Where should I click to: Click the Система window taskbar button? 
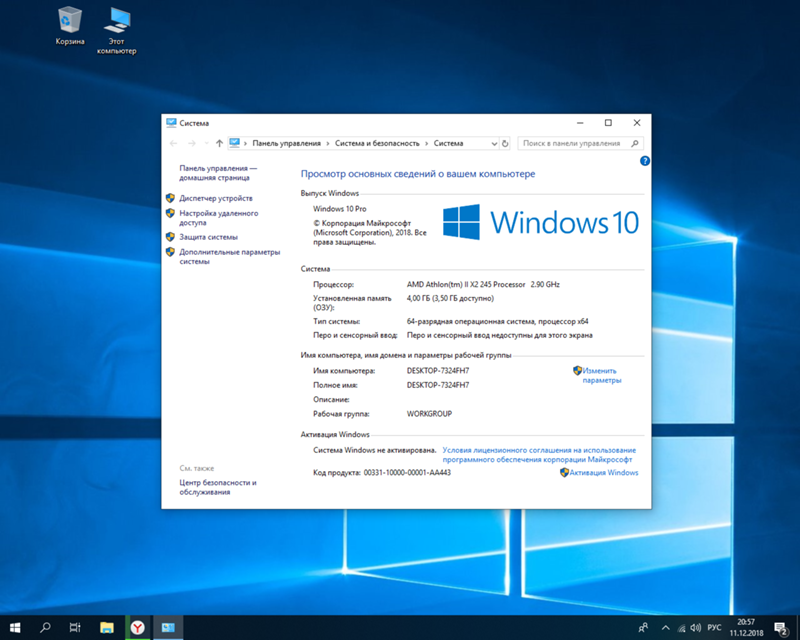coord(168,627)
